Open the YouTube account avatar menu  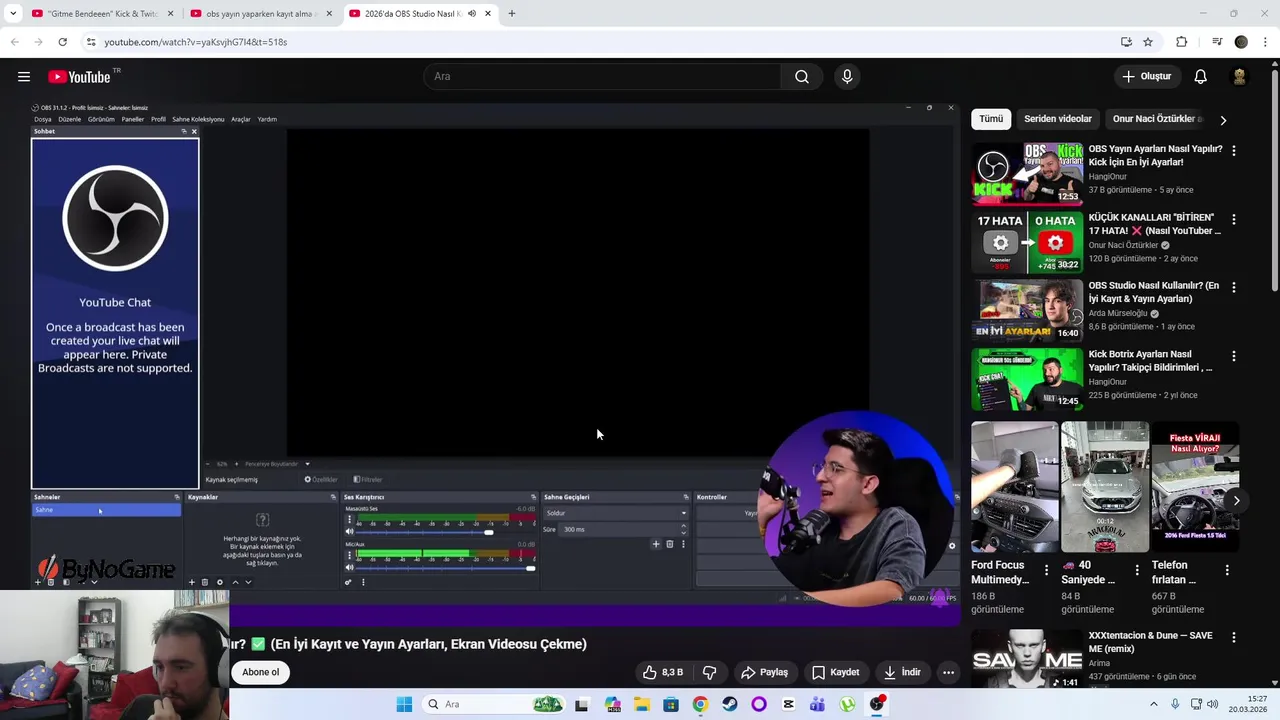point(1239,77)
